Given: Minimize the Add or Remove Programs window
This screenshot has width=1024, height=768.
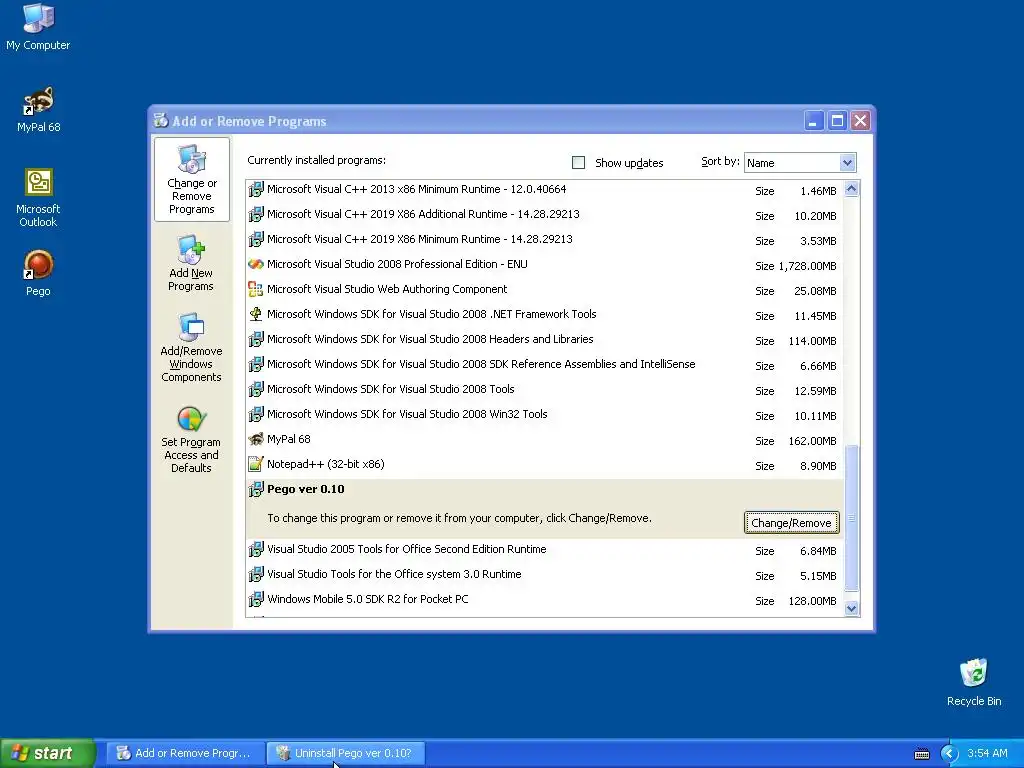Looking at the screenshot, I should pos(813,121).
